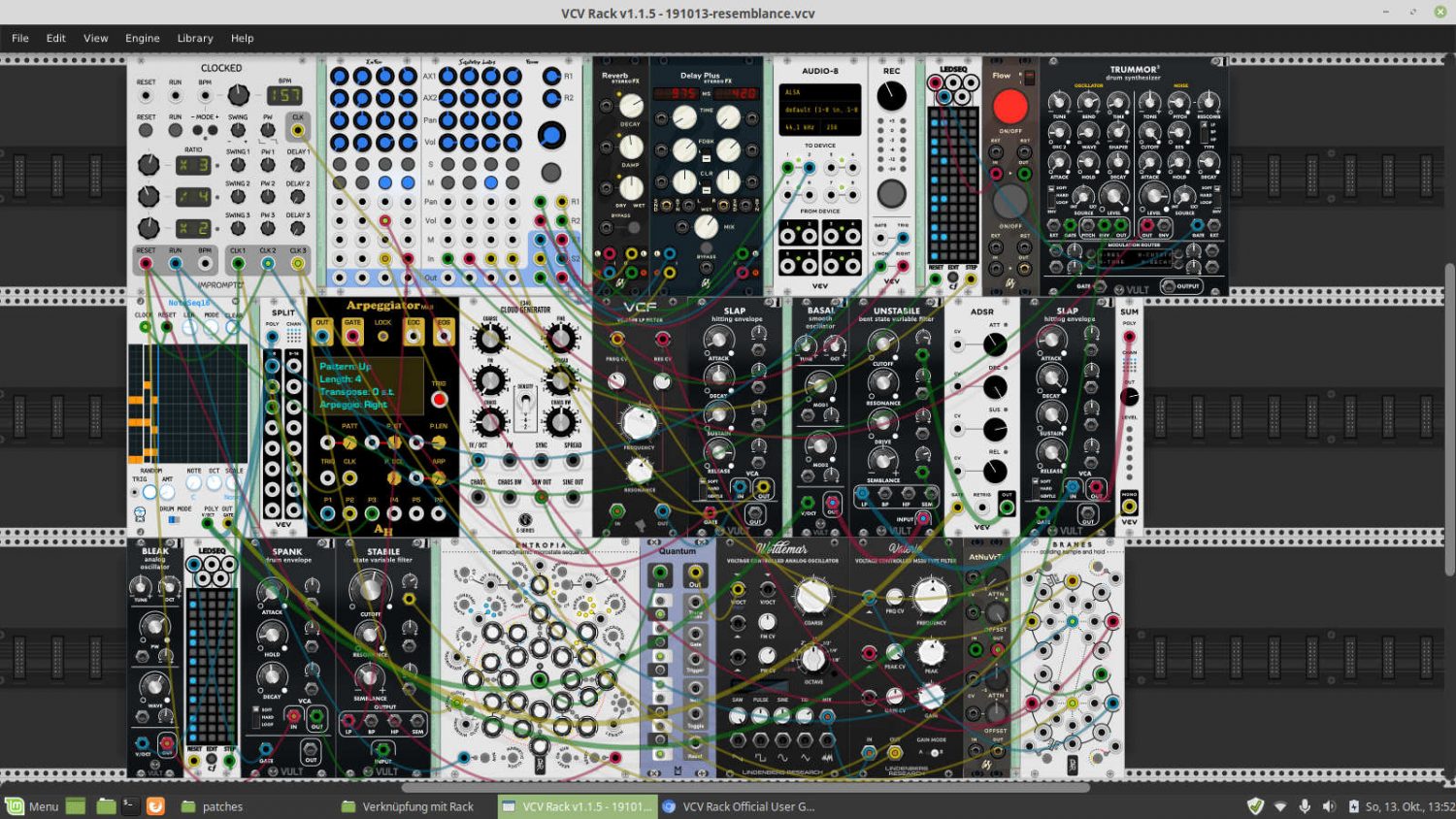Screen dimensions: 1456x819
Task: Click the large blue master knob on mixer
Action: 551,135
